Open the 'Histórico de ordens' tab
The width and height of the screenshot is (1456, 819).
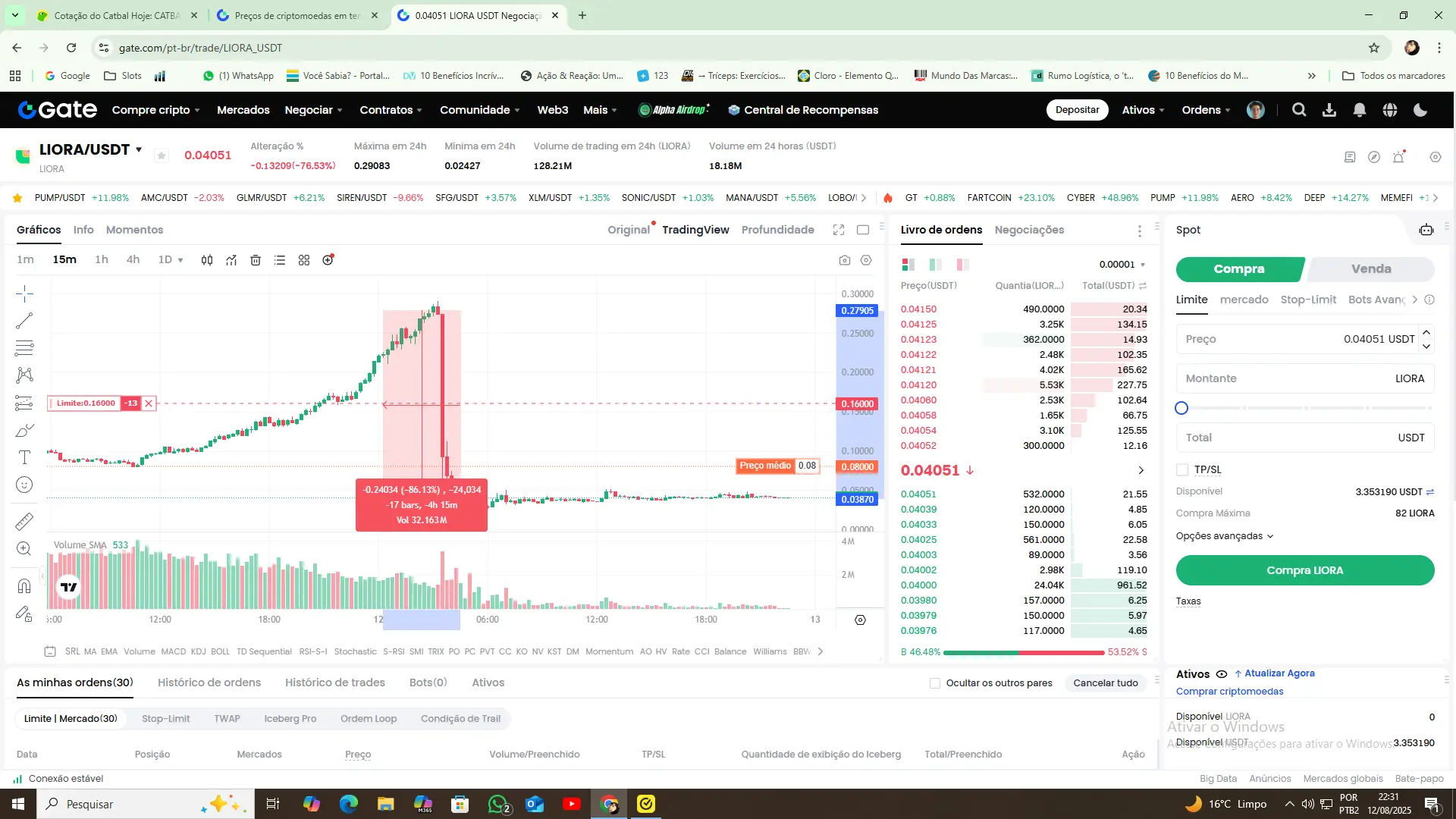[x=209, y=682]
